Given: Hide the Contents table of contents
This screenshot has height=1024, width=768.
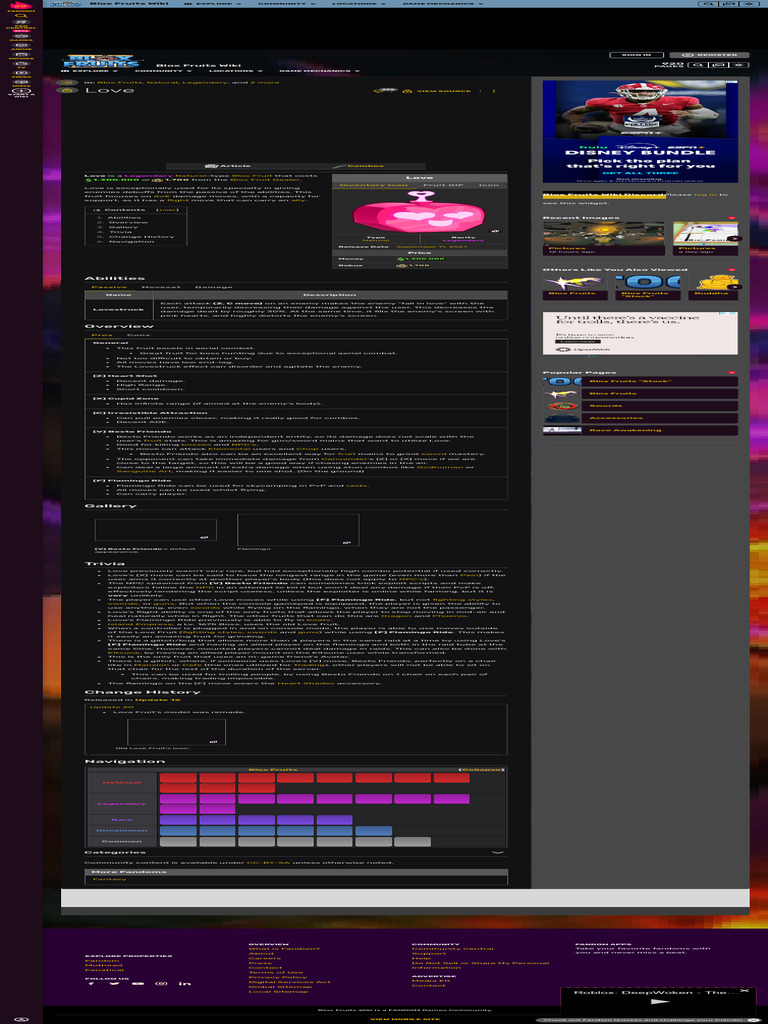Looking at the screenshot, I should pos(167,210).
